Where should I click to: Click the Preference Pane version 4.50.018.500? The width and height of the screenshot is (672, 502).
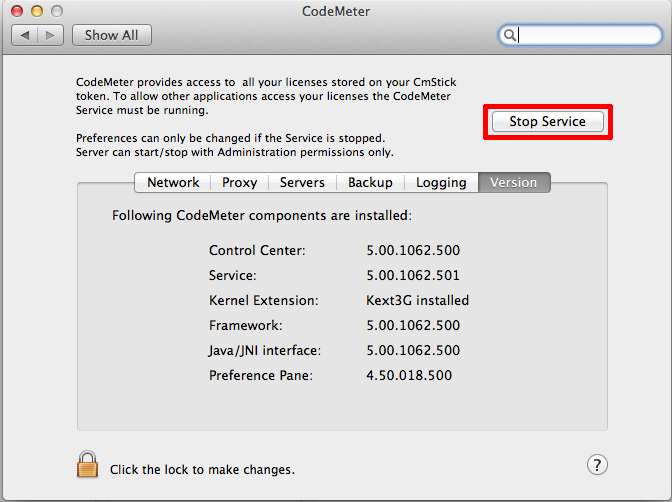click(x=409, y=376)
